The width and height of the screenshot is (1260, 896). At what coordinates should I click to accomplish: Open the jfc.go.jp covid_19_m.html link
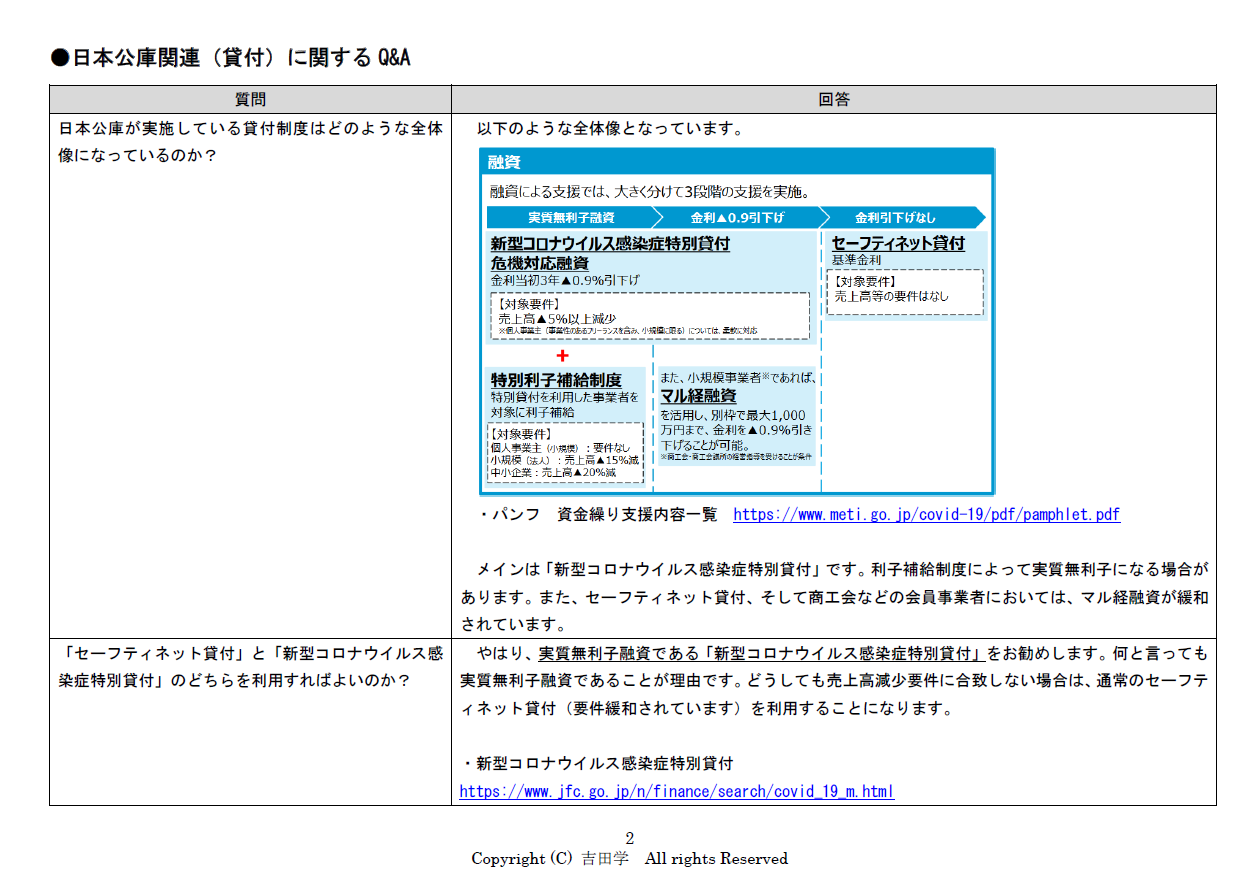click(x=676, y=791)
